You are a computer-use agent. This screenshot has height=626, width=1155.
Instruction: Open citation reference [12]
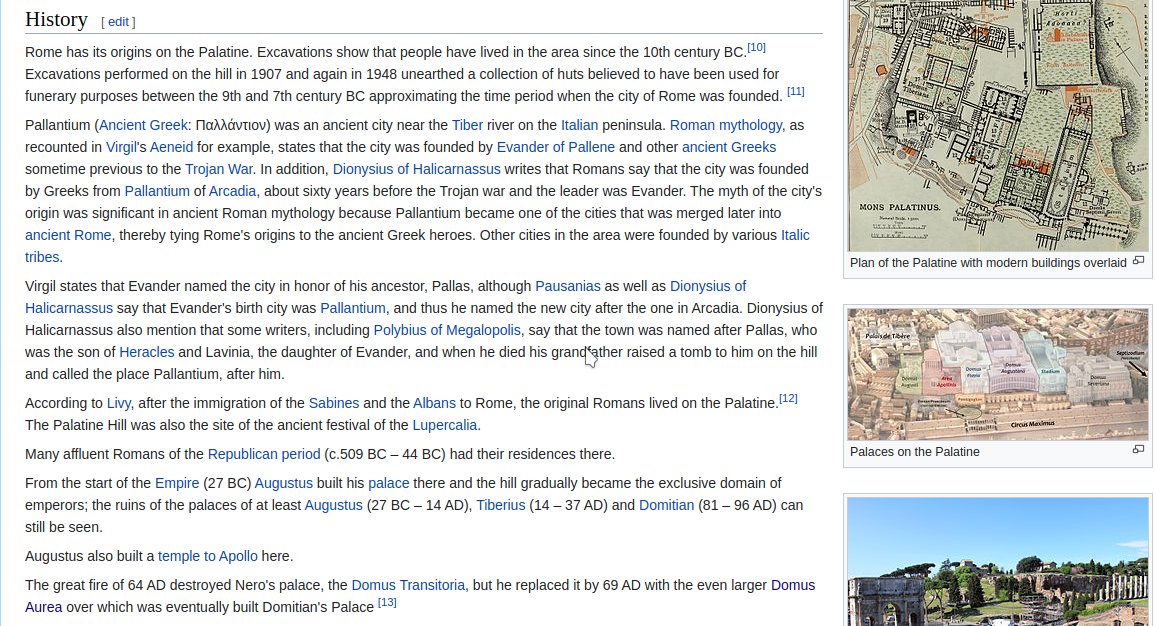pyautogui.click(x=788, y=398)
